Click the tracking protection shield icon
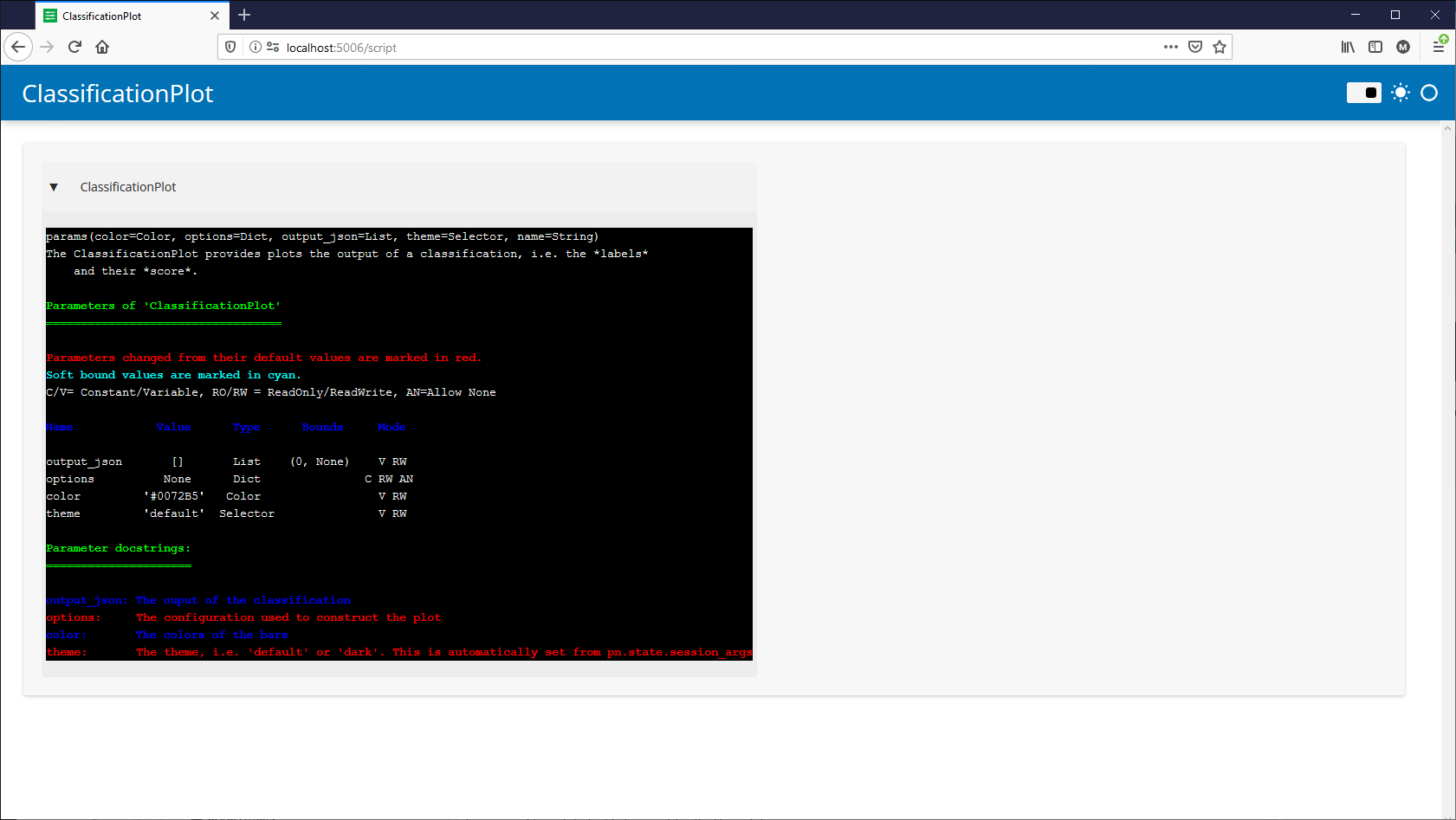The height and width of the screenshot is (820, 1456). click(x=230, y=47)
